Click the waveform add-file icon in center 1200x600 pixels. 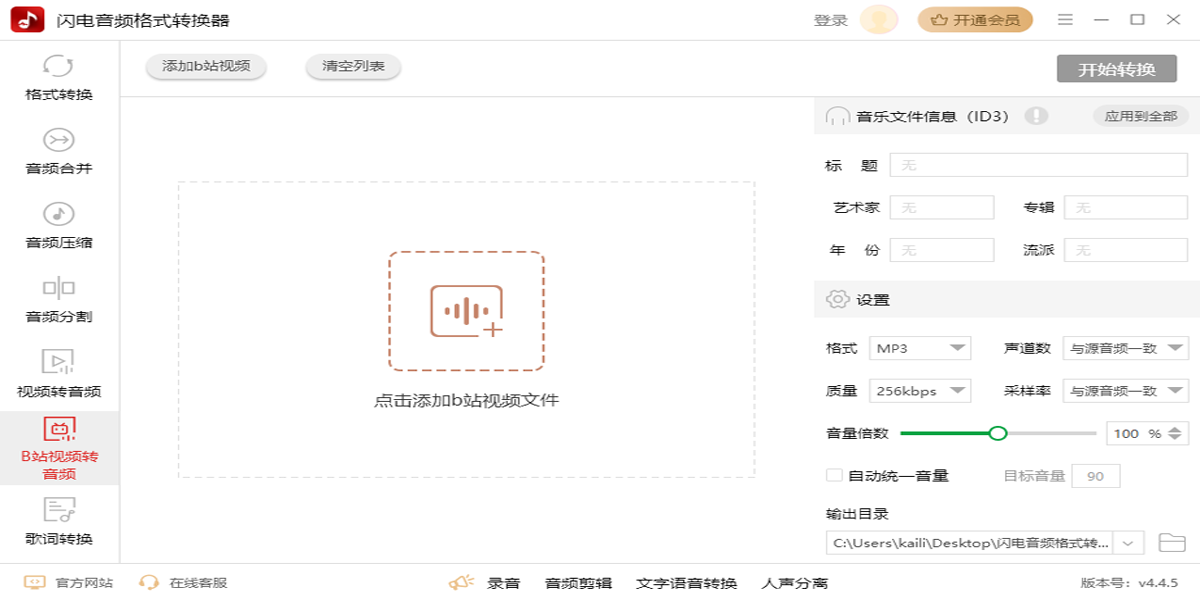pyautogui.click(x=466, y=311)
